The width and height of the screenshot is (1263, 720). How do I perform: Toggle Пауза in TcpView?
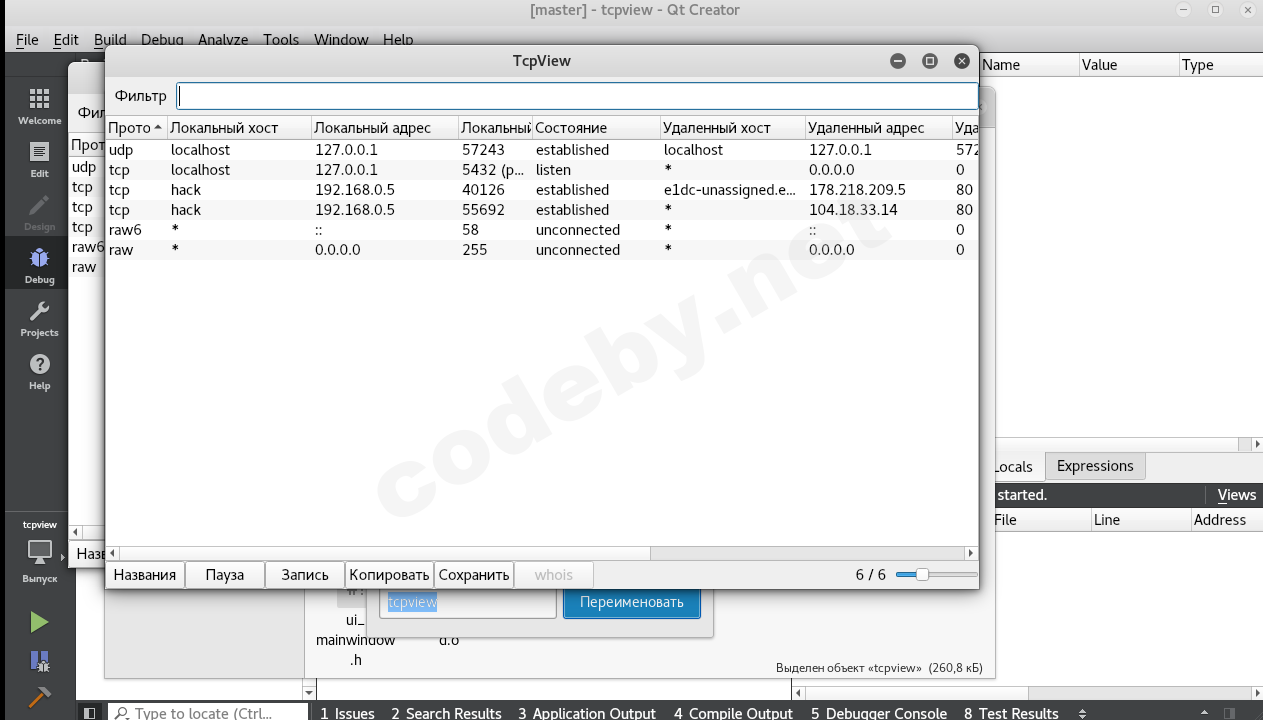pyautogui.click(x=225, y=575)
